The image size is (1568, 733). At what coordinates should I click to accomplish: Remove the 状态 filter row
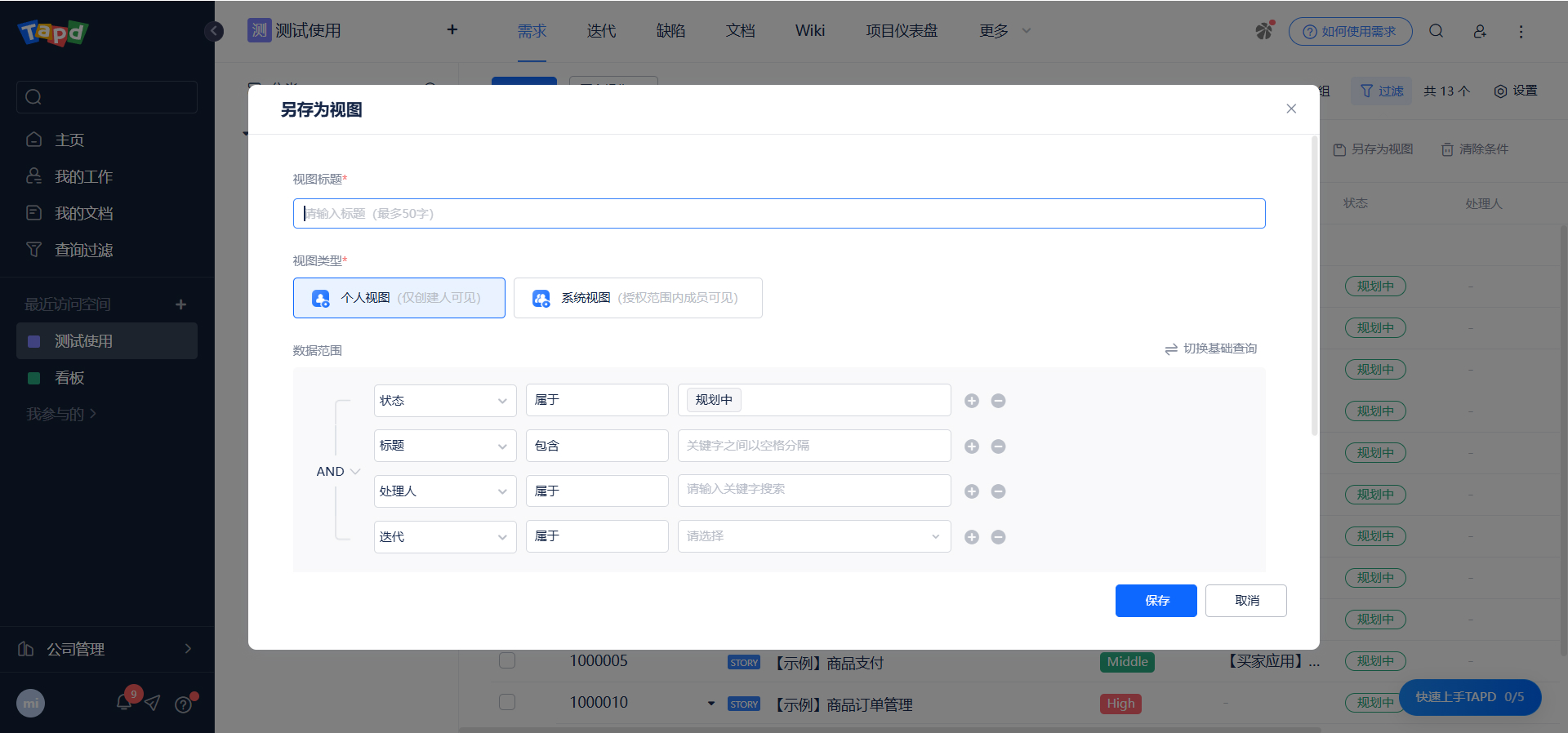tap(998, 401)
